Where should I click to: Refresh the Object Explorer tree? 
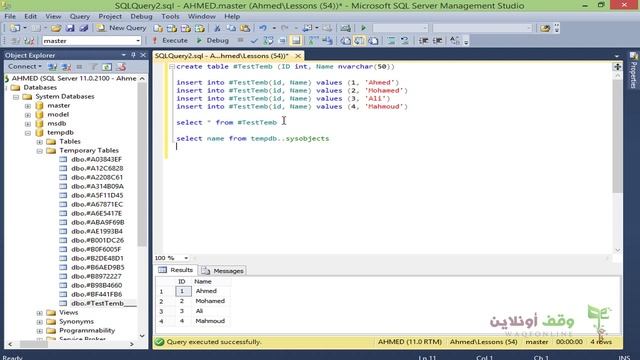coord(107,67)
